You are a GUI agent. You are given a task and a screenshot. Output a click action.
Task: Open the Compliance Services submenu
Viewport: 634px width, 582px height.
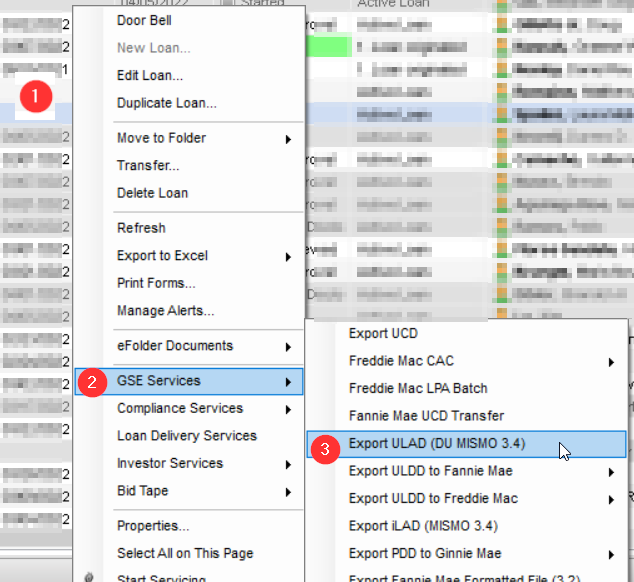pos(188,408)
